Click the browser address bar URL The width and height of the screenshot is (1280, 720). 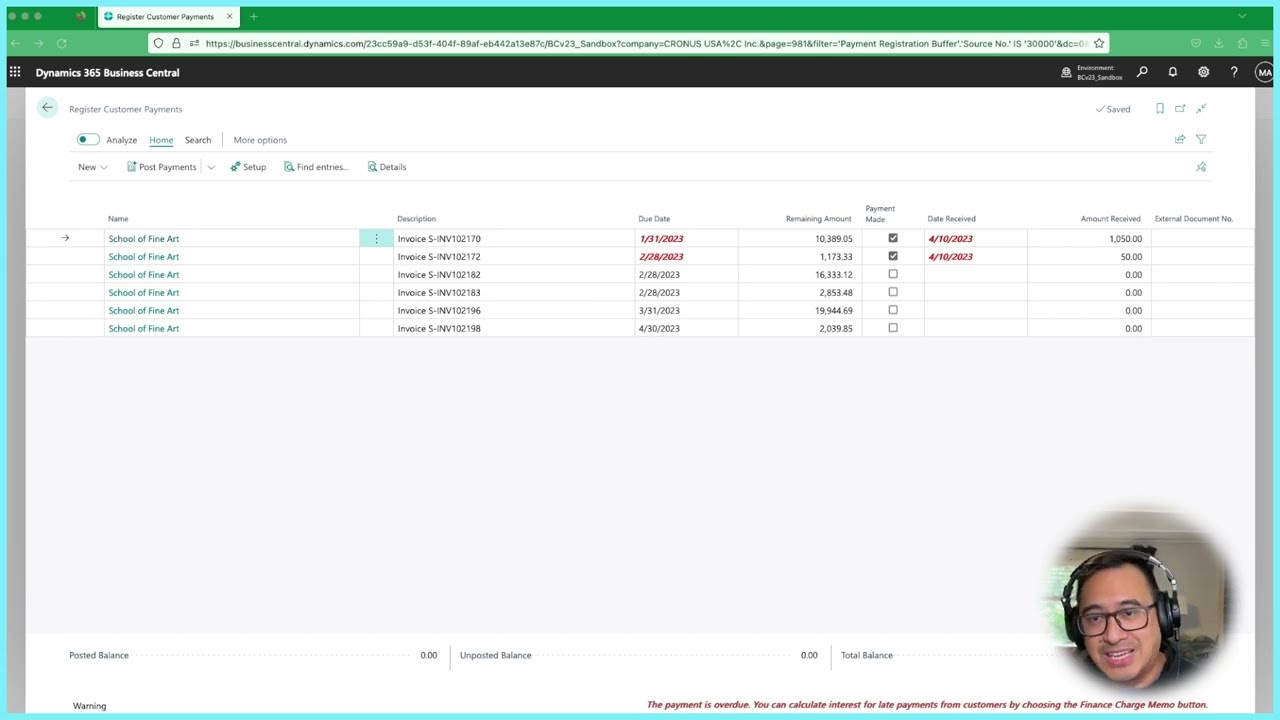tap(645, 43)
